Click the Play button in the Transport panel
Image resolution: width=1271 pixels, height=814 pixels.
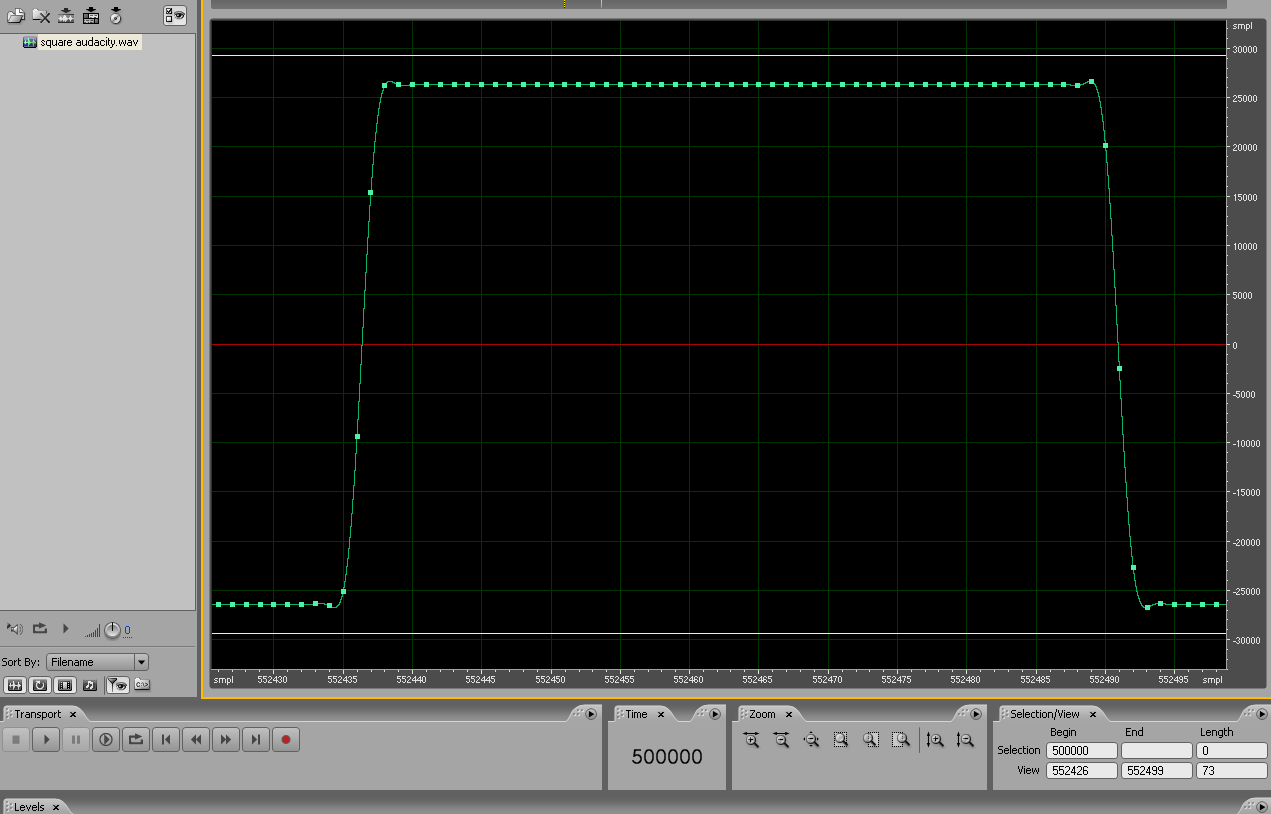(46, 740)
